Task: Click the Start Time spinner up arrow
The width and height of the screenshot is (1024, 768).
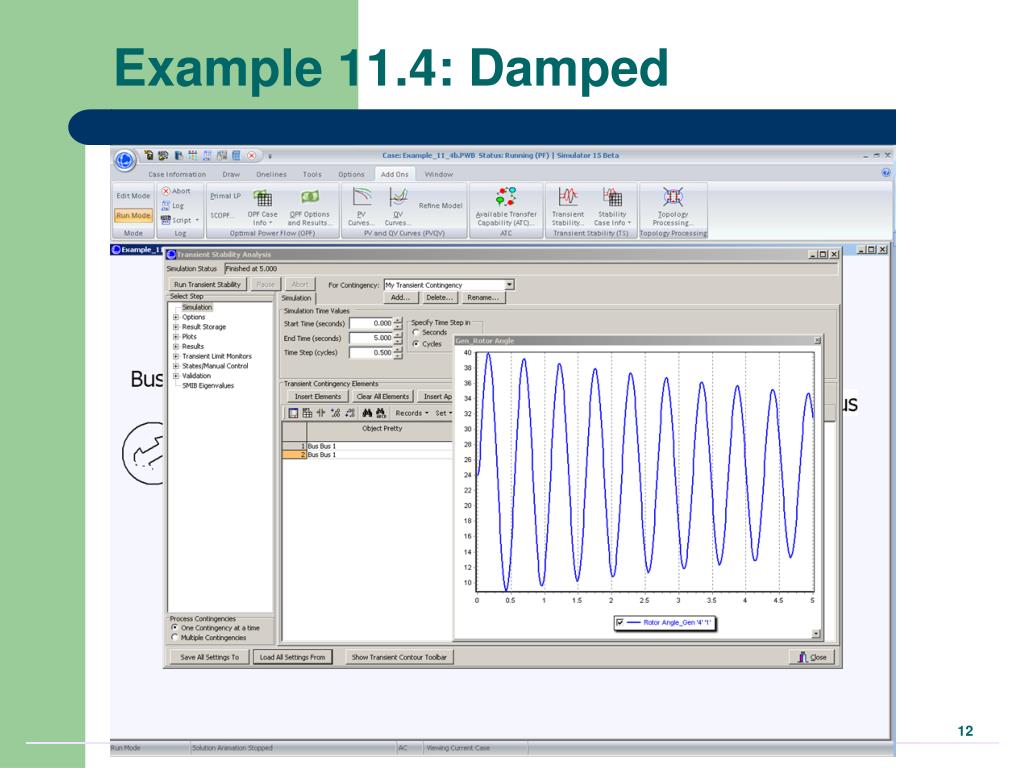Action: point(398,320)
